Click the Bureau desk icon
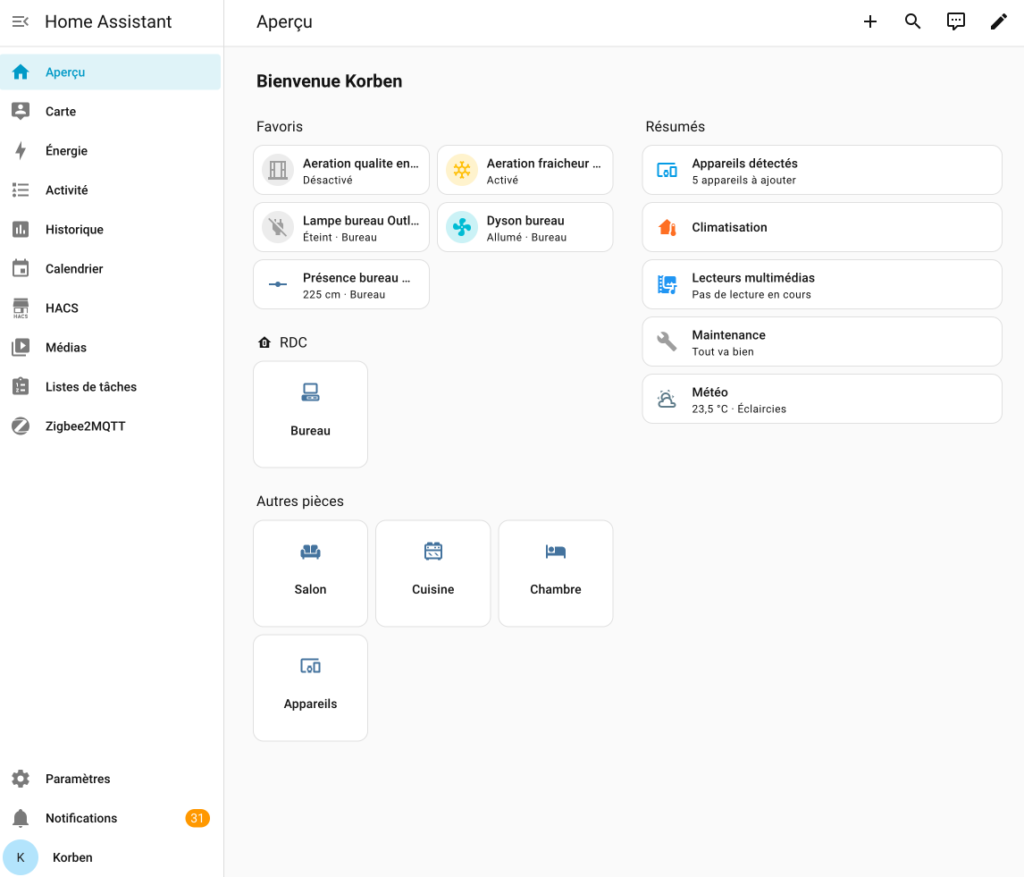Viewport: 1024px width, 877px height. [x=310, y=392]
